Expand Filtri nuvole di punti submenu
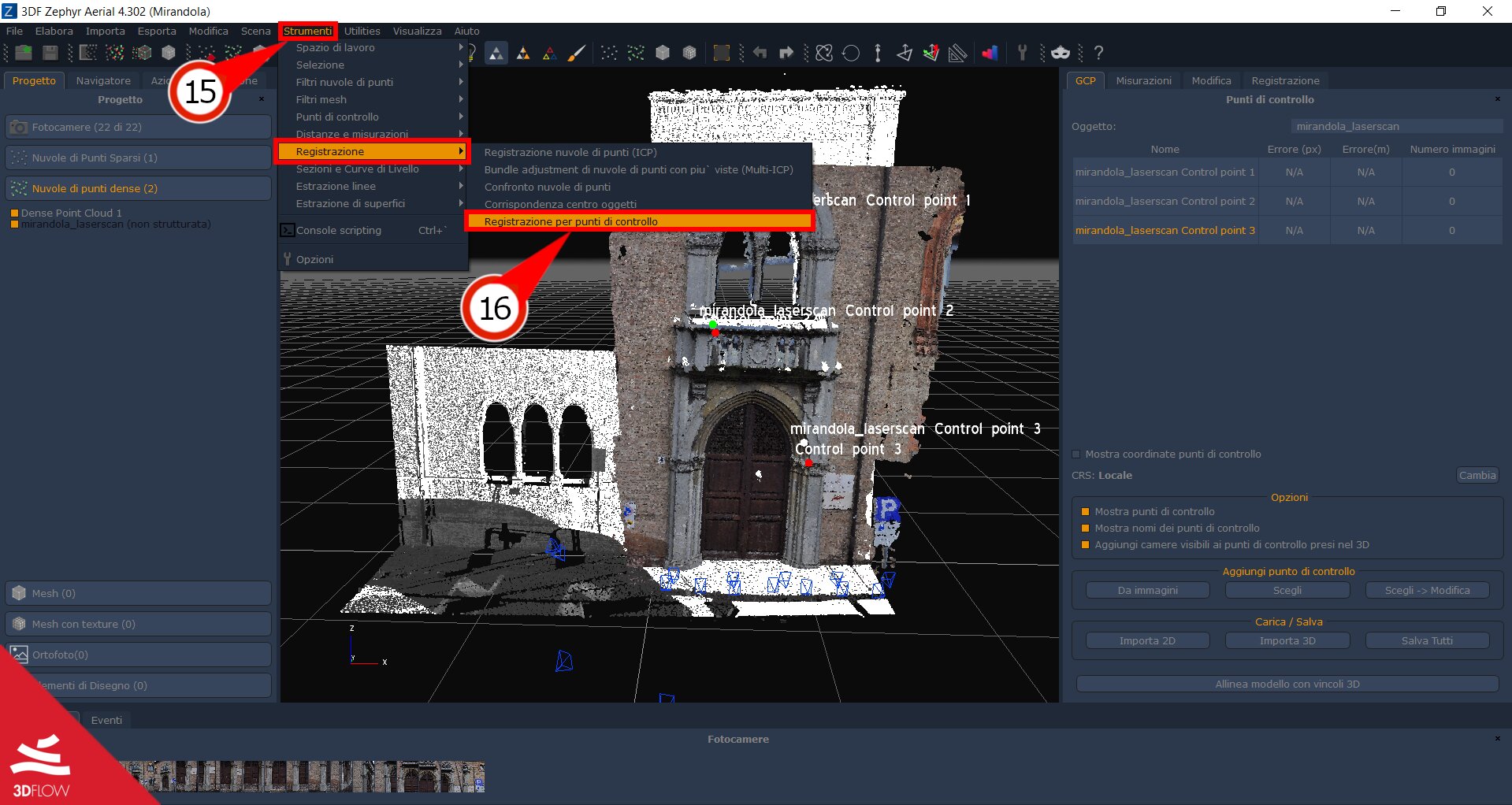The width and height of the screenshot is (1512, 805). [x=373, y=83]
